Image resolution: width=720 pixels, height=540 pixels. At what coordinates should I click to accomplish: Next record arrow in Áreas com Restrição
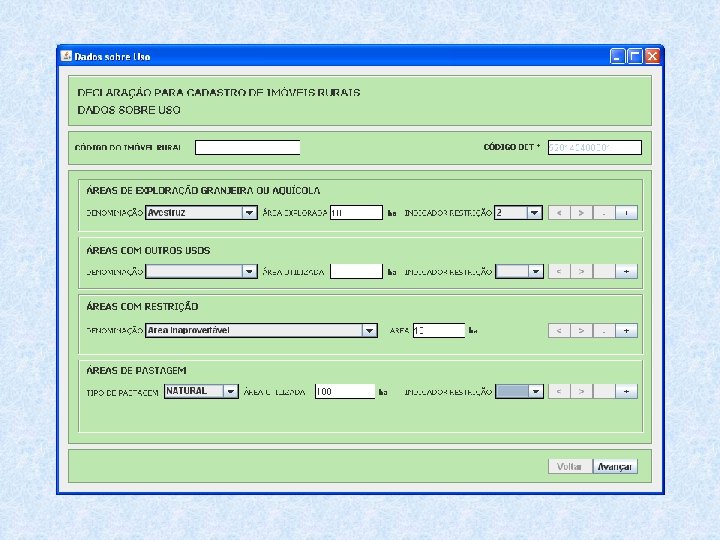point(581,331)
